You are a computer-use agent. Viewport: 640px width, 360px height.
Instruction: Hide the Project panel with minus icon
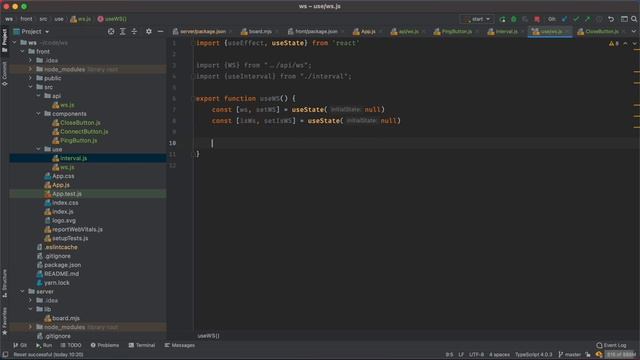(x=160, y=31)
